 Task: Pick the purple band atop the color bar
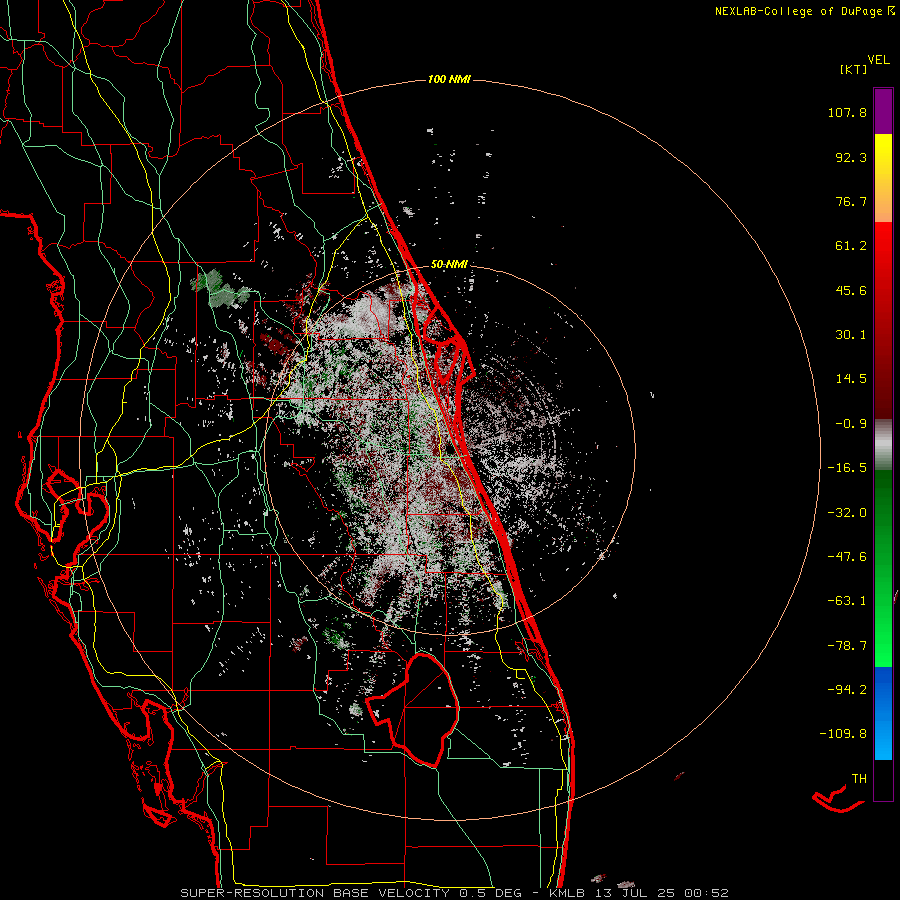point(883,111)
